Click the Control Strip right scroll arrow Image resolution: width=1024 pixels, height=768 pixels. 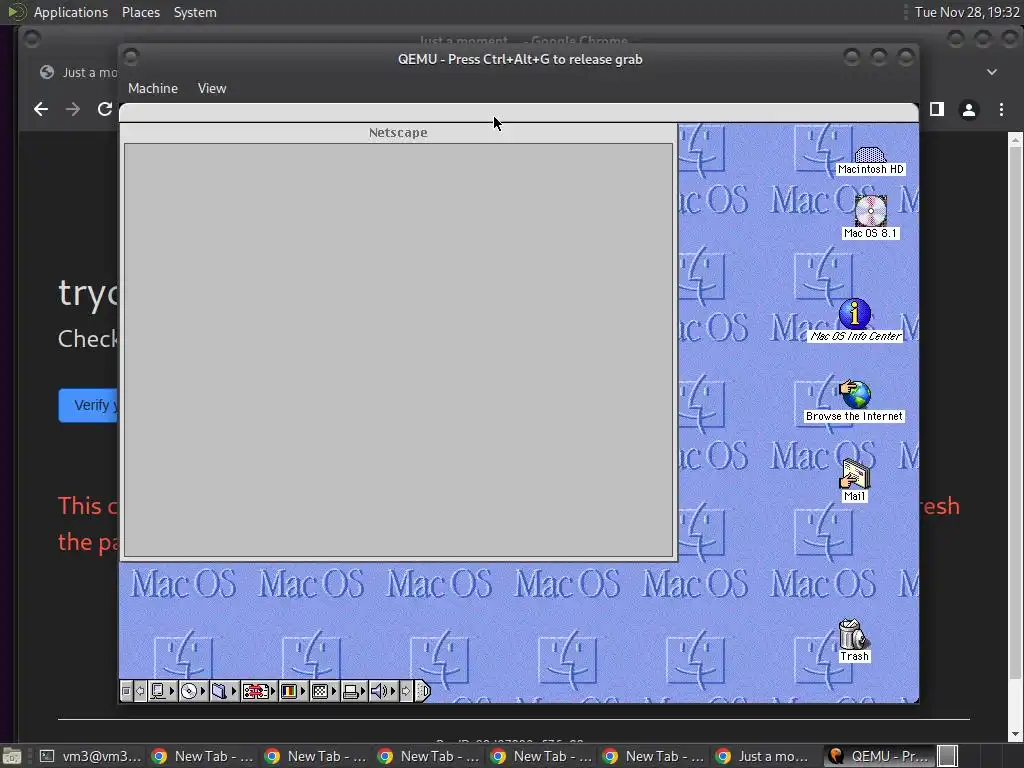[x=406, y=691]
